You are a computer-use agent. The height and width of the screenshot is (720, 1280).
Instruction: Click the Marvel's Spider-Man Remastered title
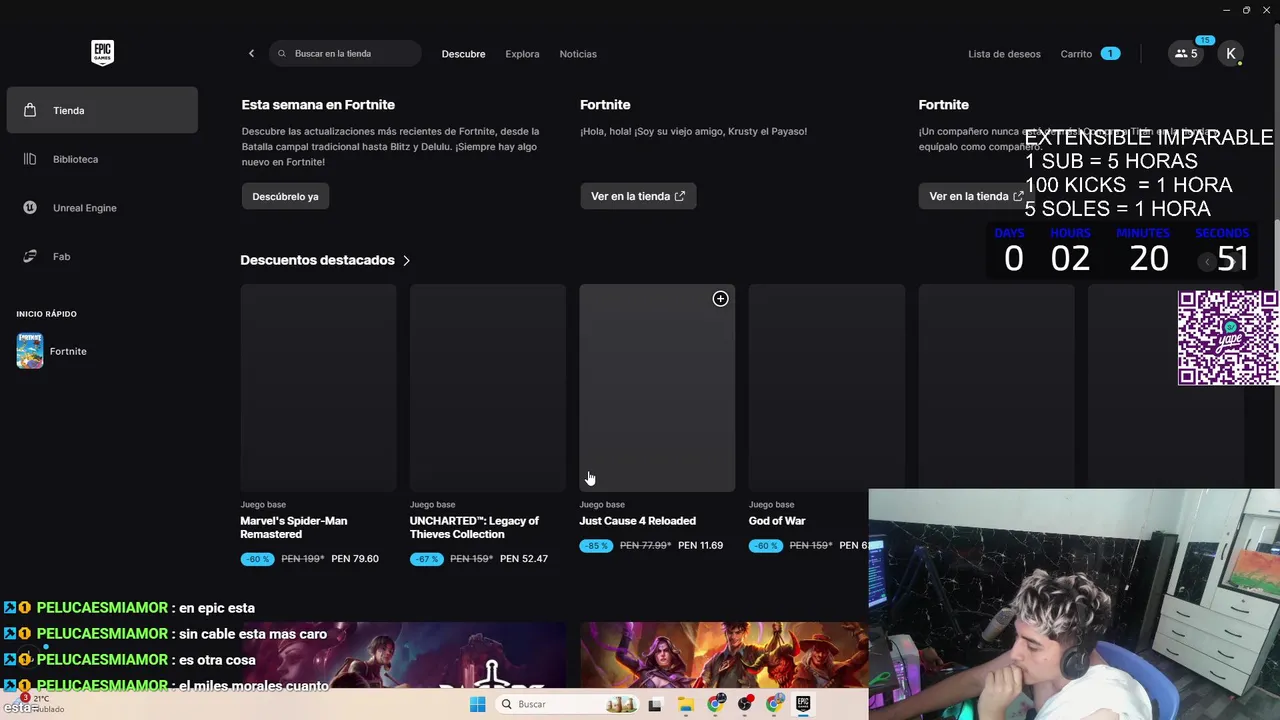(x=294, y=527)
